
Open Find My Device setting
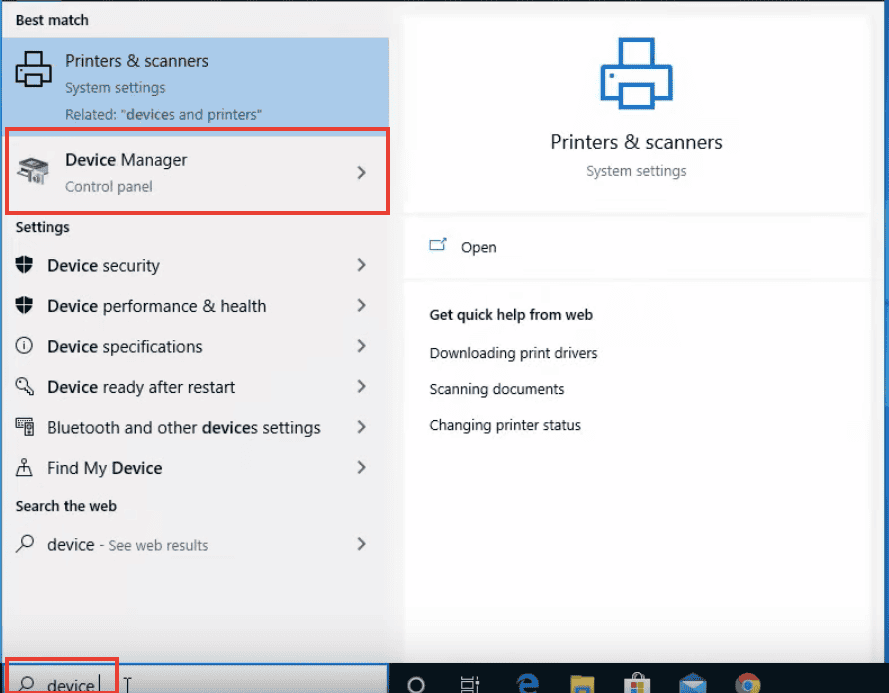(x=196, y=468)
